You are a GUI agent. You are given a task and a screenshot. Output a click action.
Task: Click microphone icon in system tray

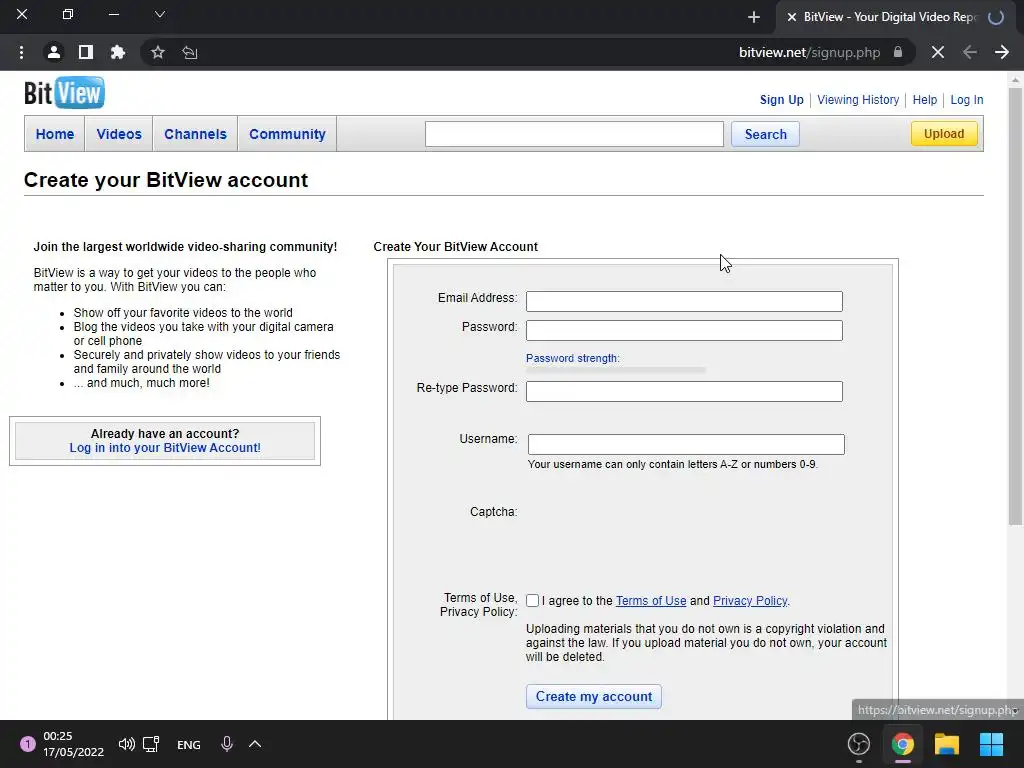coord(227,744)
